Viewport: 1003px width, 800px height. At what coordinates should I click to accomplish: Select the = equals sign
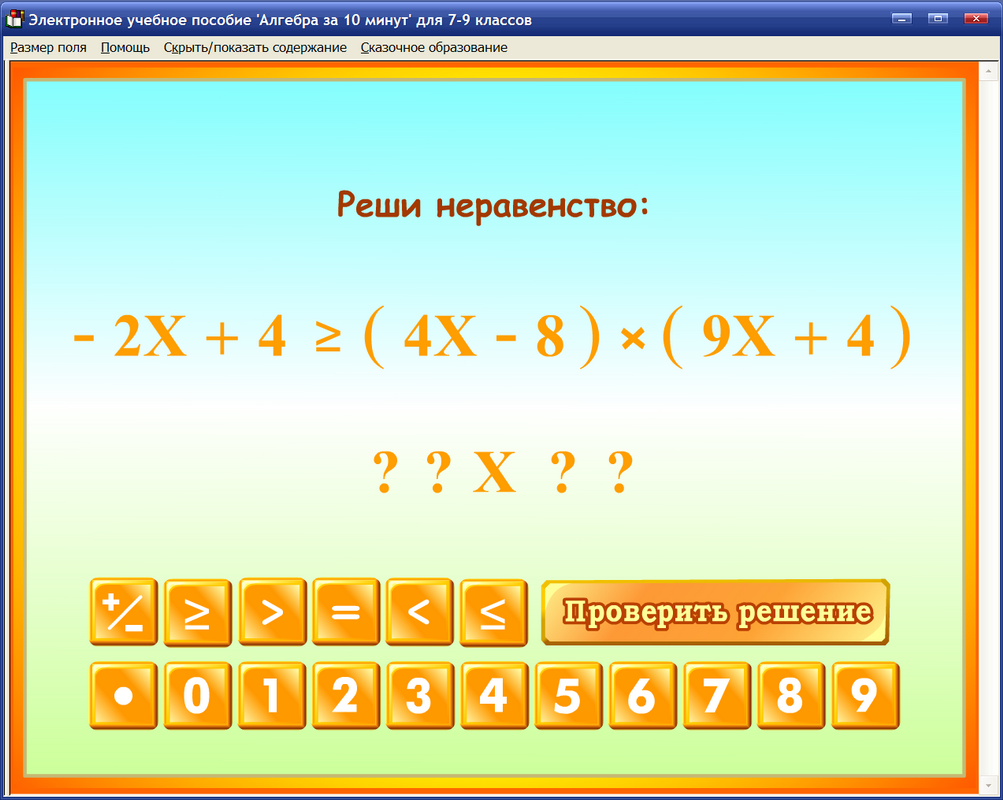click(x=345, y=613)
